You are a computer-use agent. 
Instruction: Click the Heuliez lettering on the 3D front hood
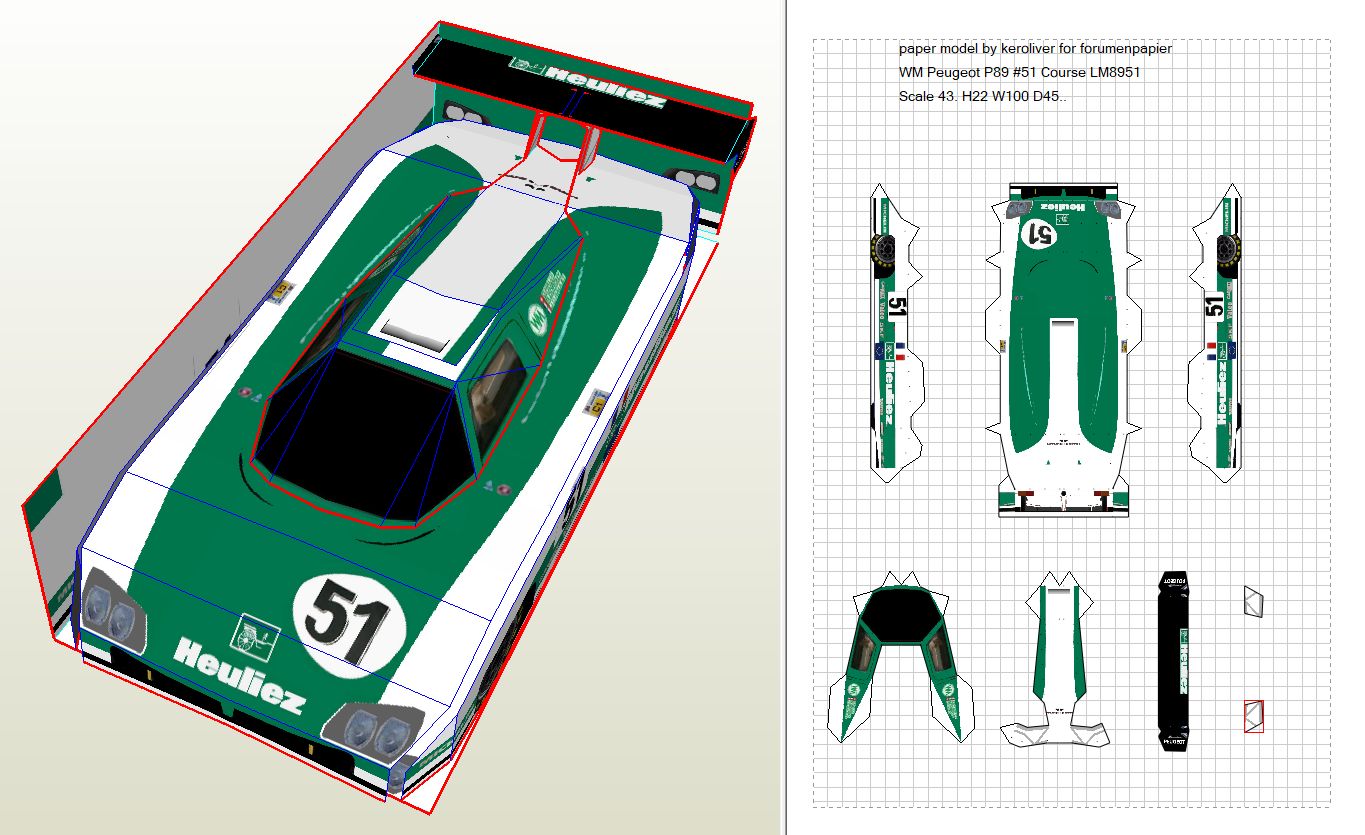click(x=239, y=674)
